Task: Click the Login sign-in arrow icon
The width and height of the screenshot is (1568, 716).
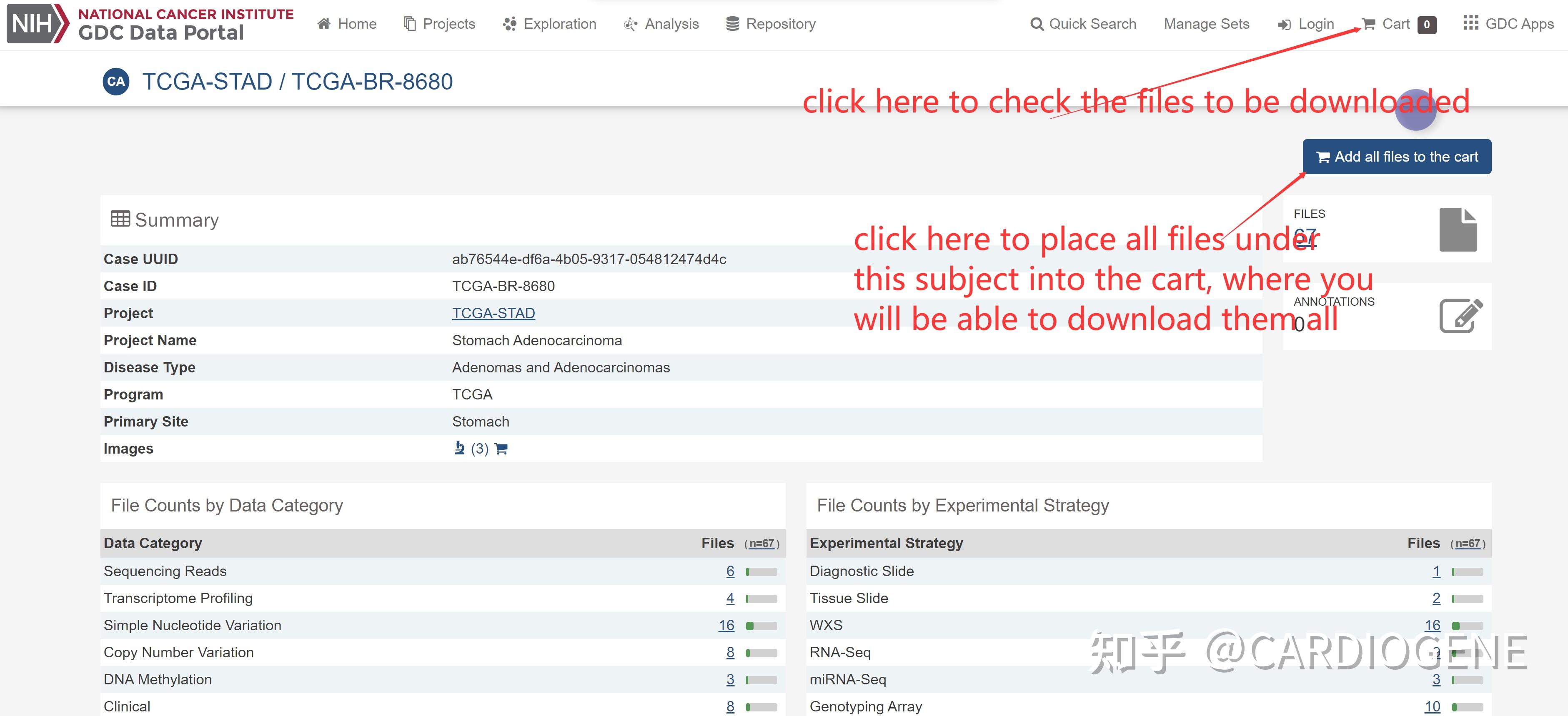Action: point(1284,24)
